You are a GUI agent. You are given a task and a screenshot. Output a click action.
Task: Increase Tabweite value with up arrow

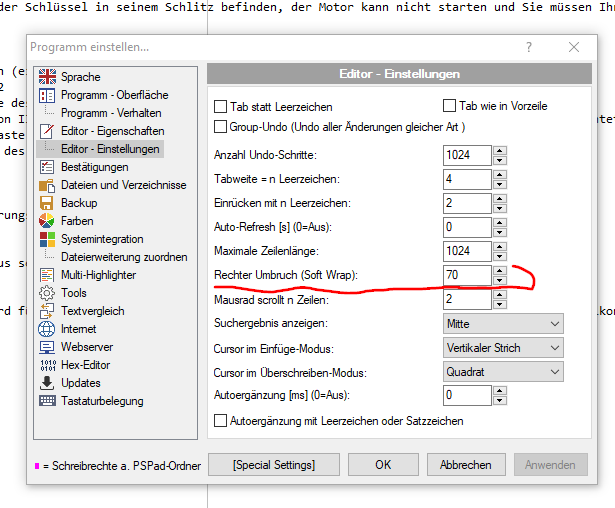[x=500, y=174]
